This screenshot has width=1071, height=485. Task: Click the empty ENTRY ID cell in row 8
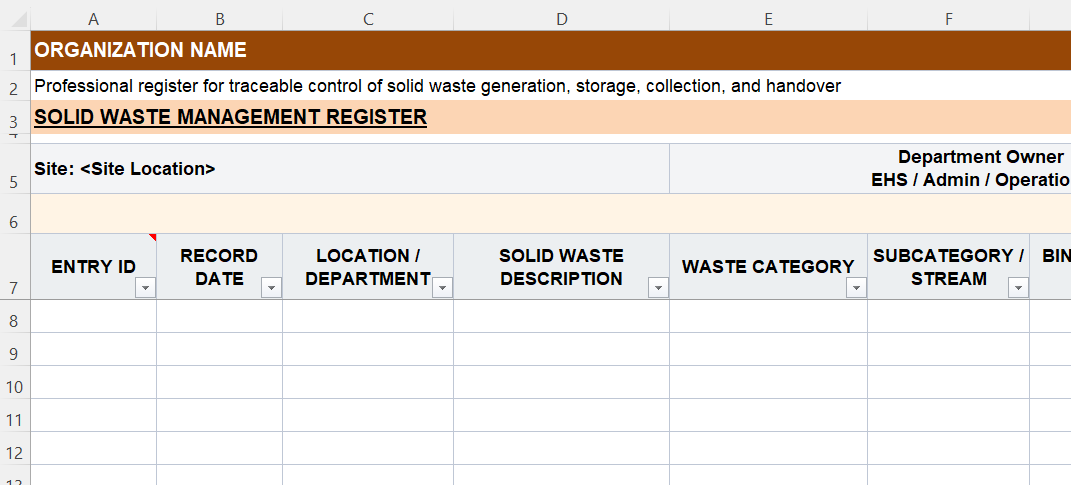point(94,317)
